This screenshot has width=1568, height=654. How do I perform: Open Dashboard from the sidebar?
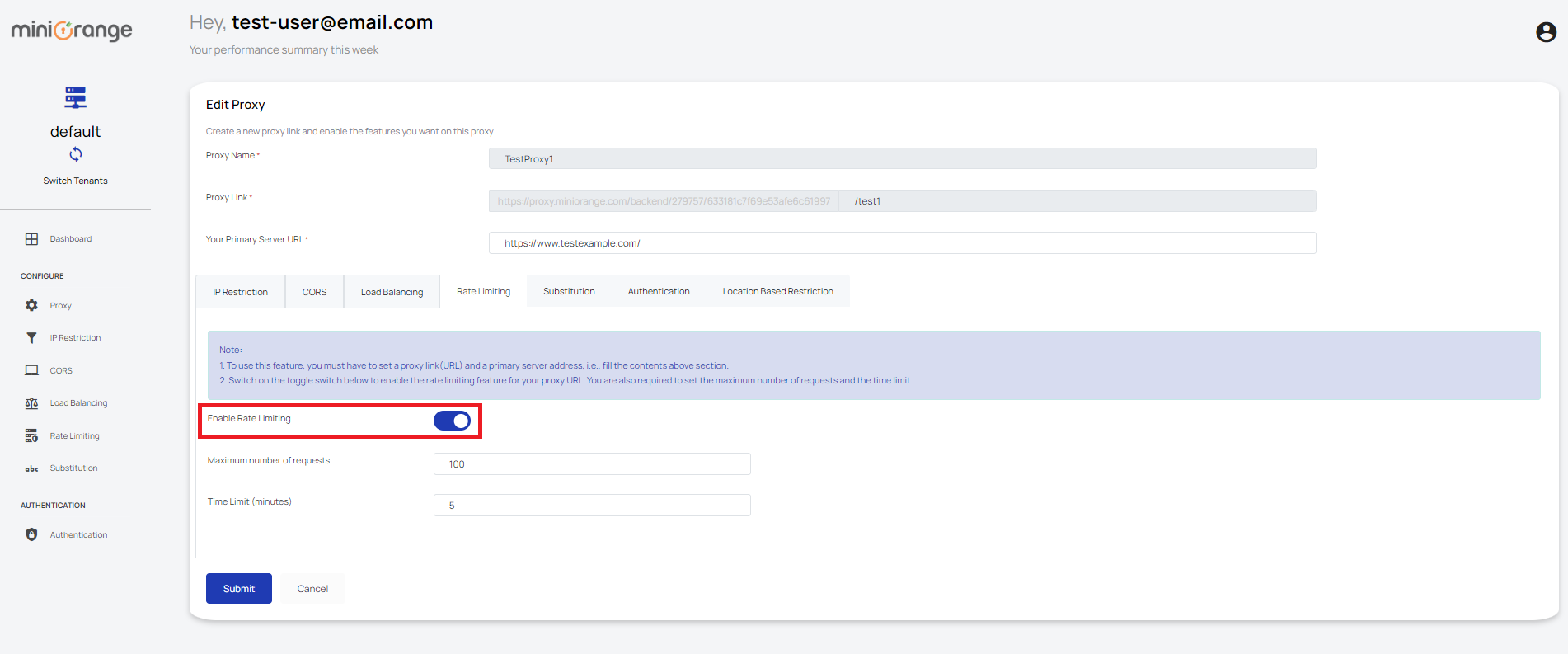pos(70,239)
